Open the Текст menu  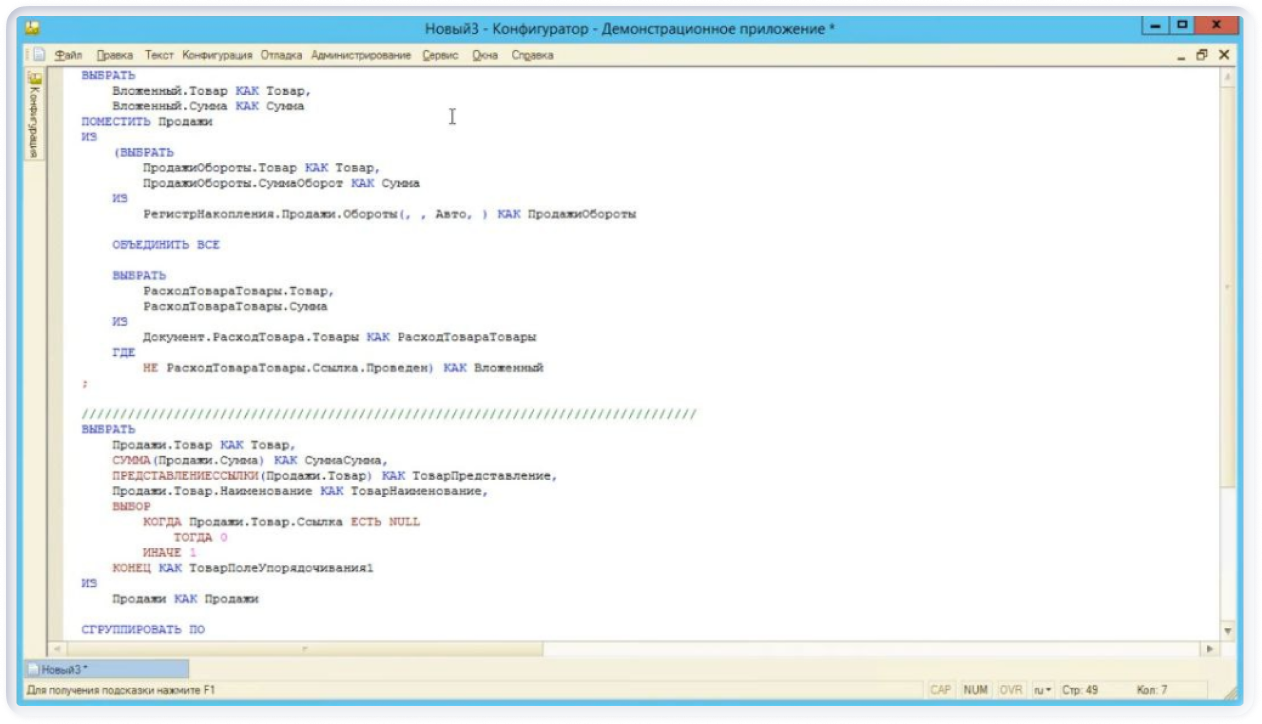159,55
